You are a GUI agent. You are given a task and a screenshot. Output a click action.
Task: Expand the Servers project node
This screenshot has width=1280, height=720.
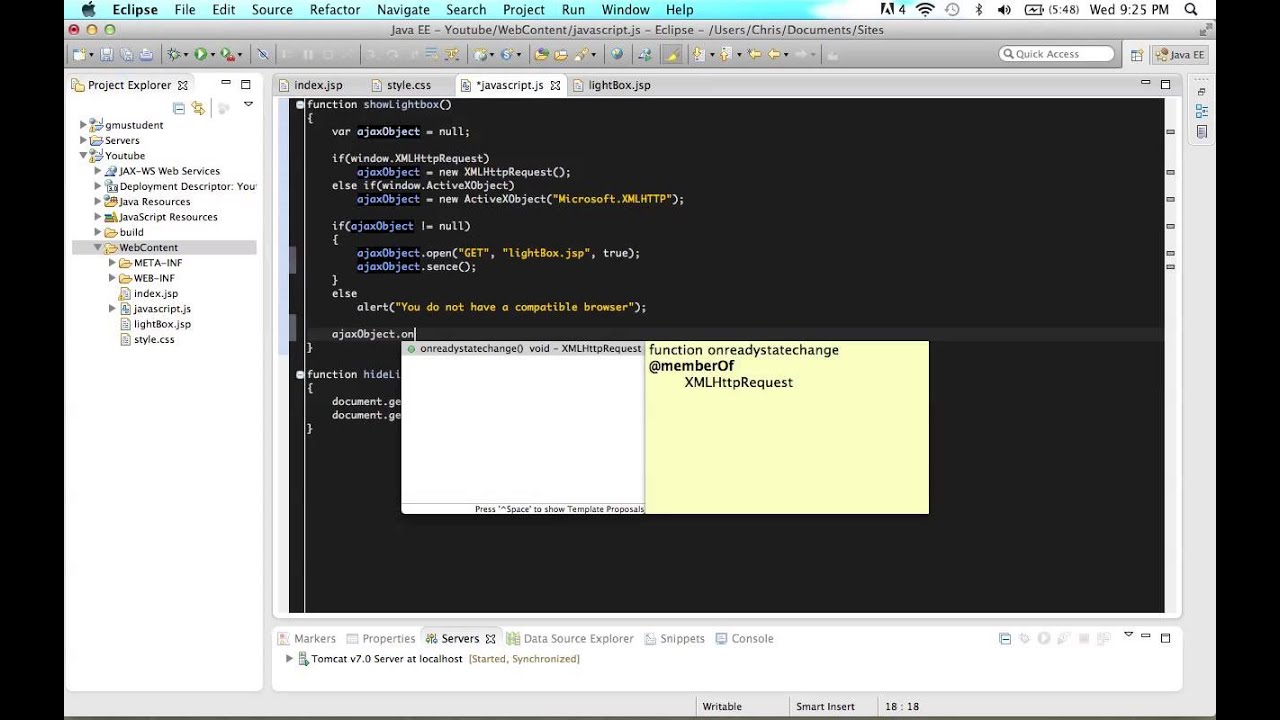[x=83, y=140]
